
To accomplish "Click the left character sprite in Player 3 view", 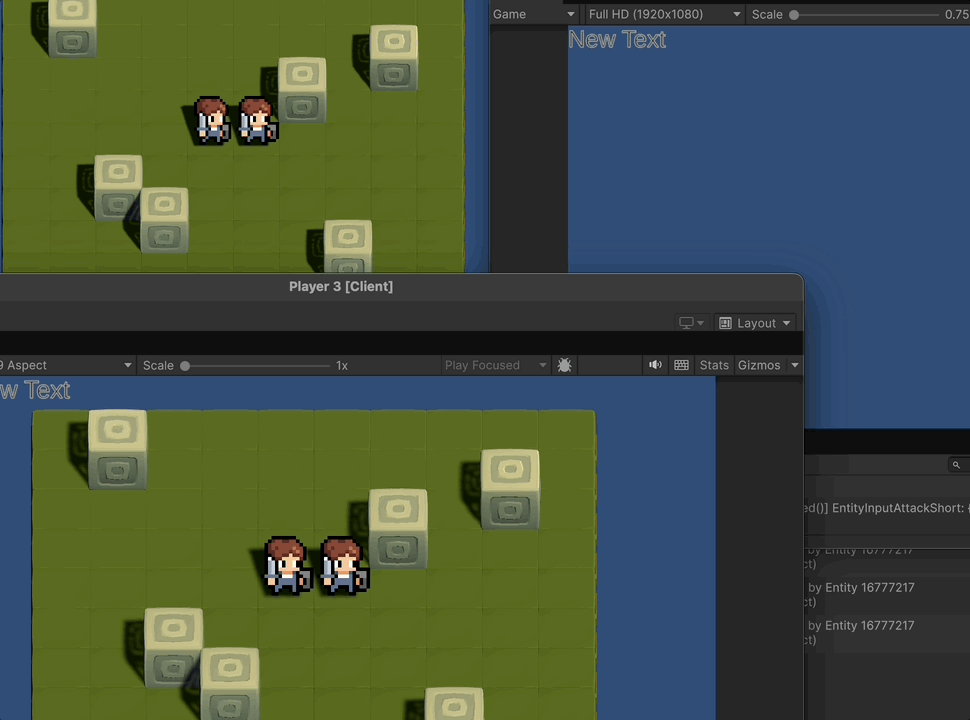I will (286, 565).
